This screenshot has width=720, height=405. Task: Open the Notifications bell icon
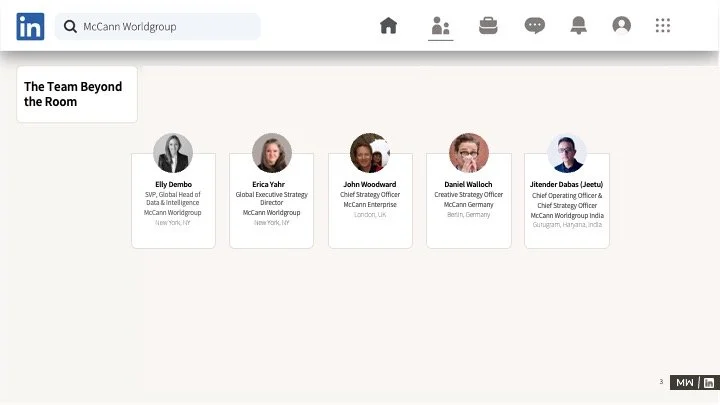click(579, 26)
